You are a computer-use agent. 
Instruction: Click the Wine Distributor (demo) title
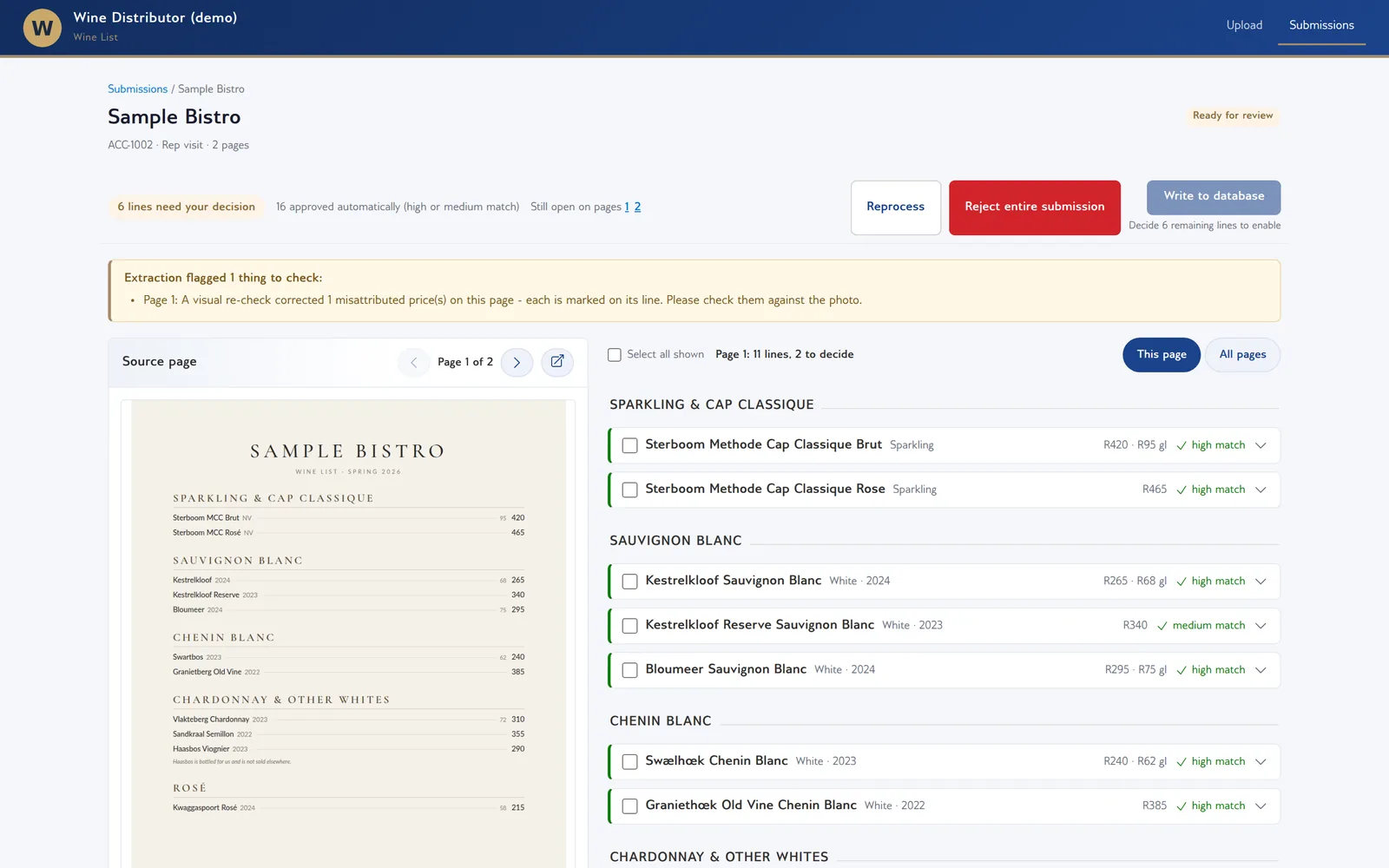[x=155, y=18]
